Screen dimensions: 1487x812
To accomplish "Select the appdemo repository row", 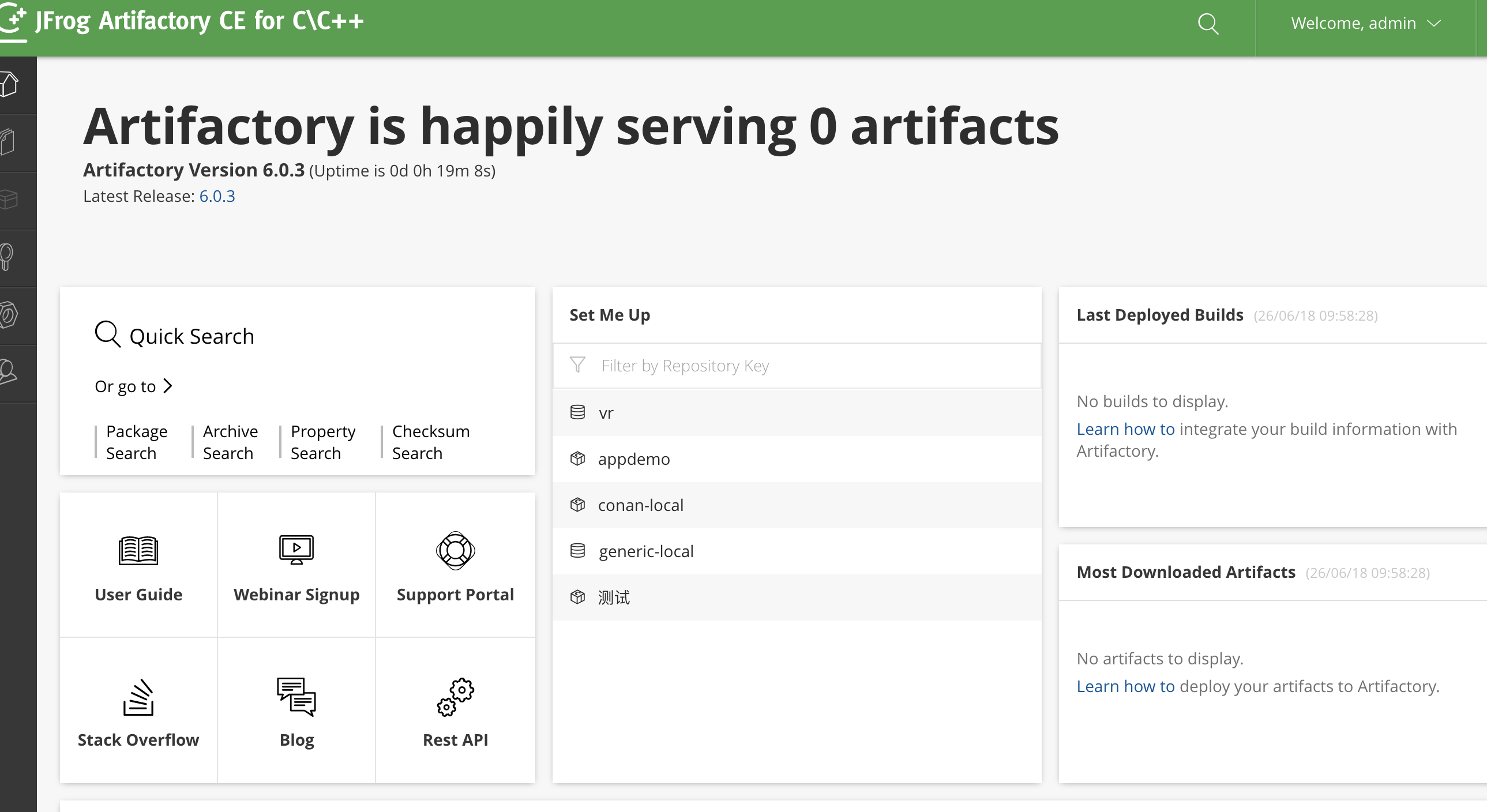I will (x=797, y=459).
